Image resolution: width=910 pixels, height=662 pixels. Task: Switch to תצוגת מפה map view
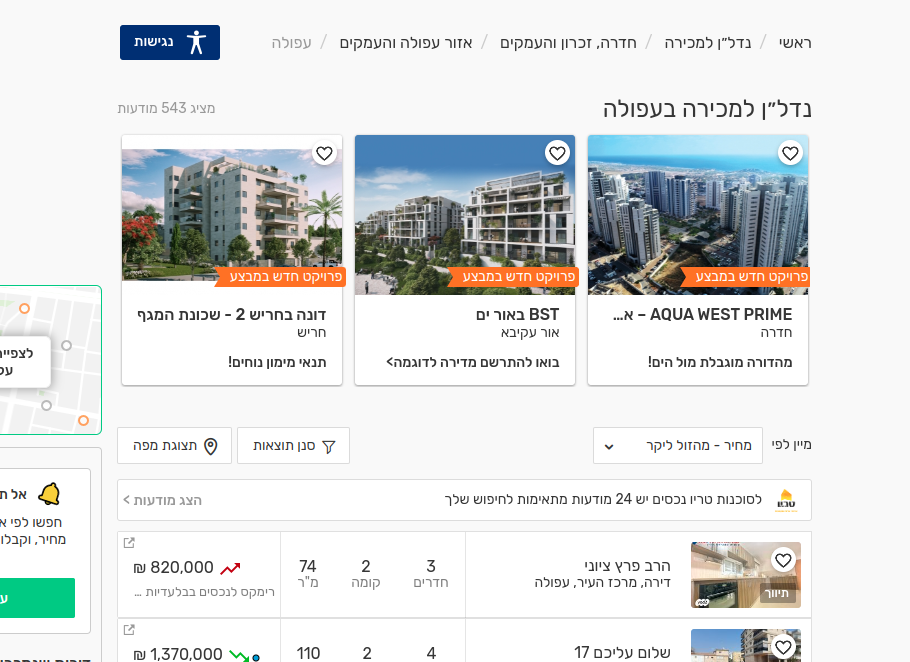[174, 446]
